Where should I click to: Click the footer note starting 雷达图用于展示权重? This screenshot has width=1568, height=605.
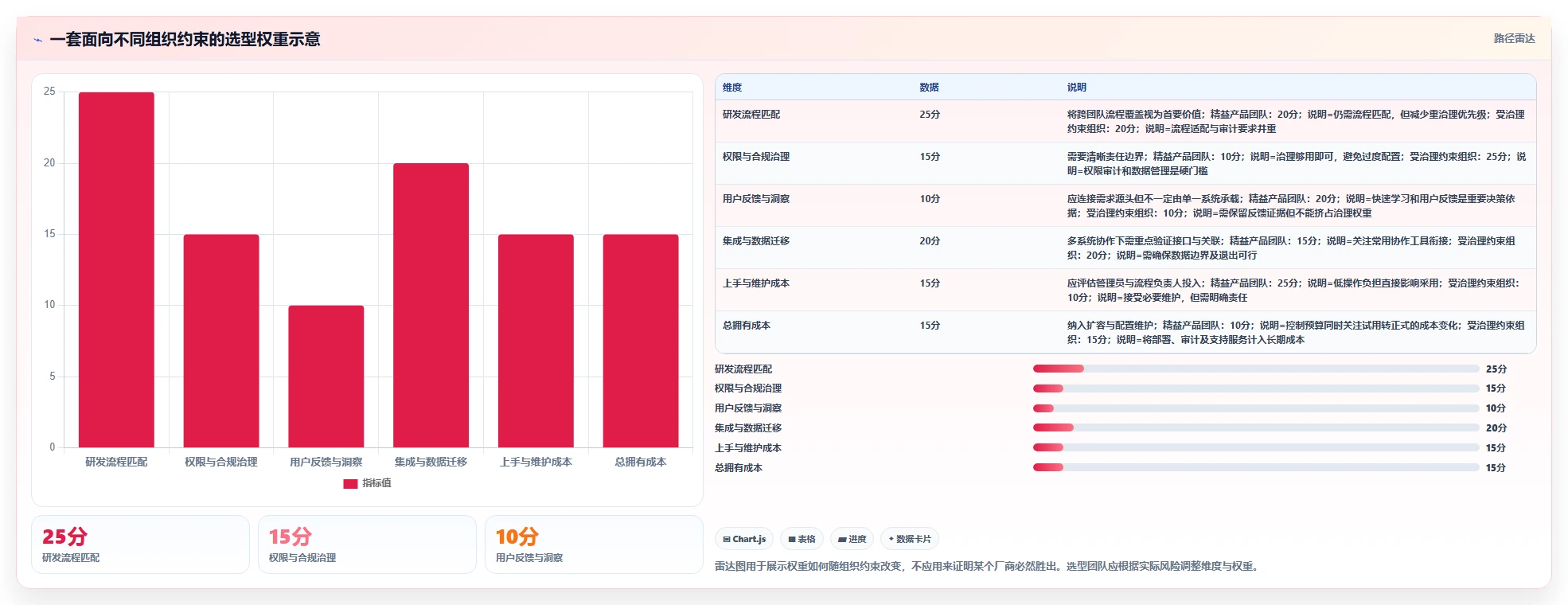[988, 567]
